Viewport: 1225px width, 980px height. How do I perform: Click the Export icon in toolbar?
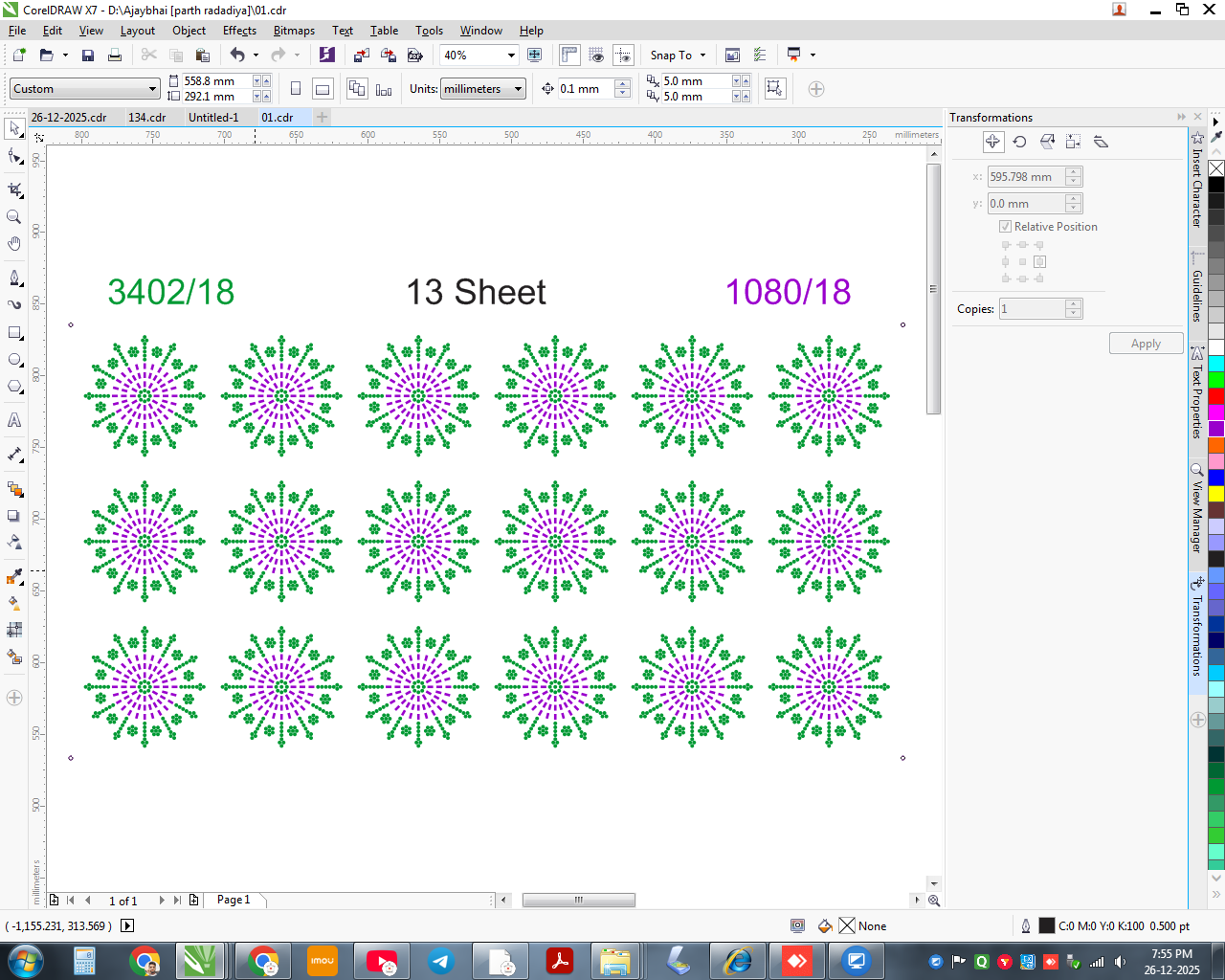389,56
